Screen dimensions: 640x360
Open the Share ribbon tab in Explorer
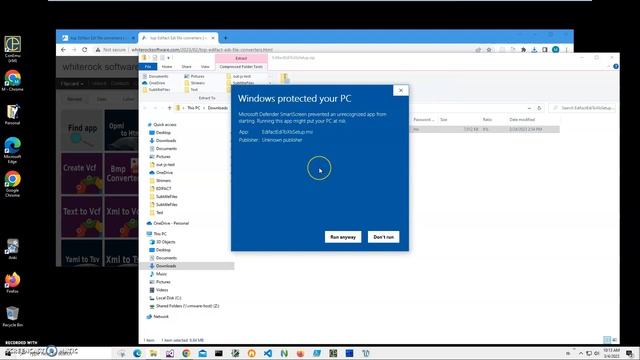[186, 67]
